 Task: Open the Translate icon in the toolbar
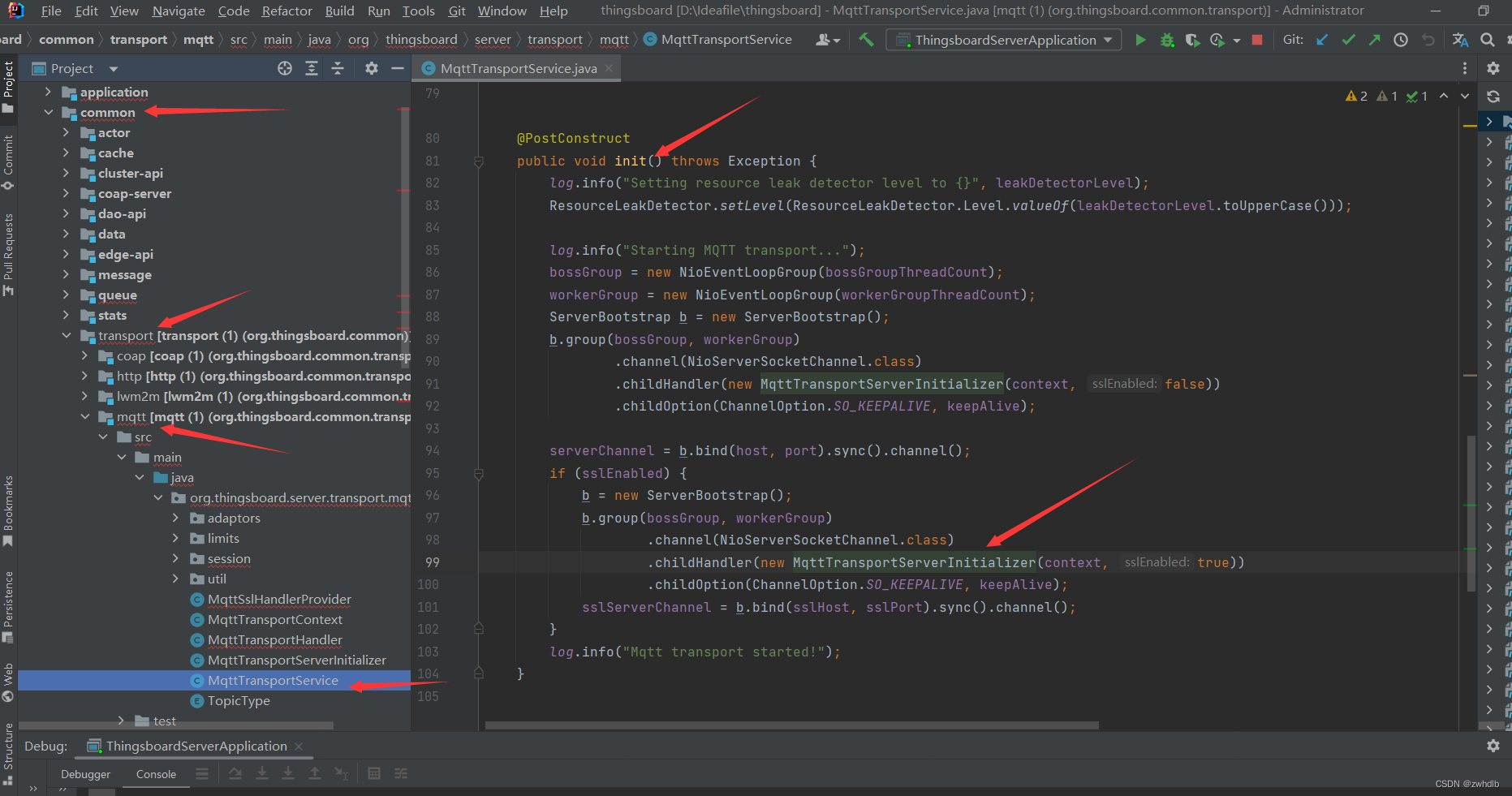pyautogui.click(x=1460, y=40)
